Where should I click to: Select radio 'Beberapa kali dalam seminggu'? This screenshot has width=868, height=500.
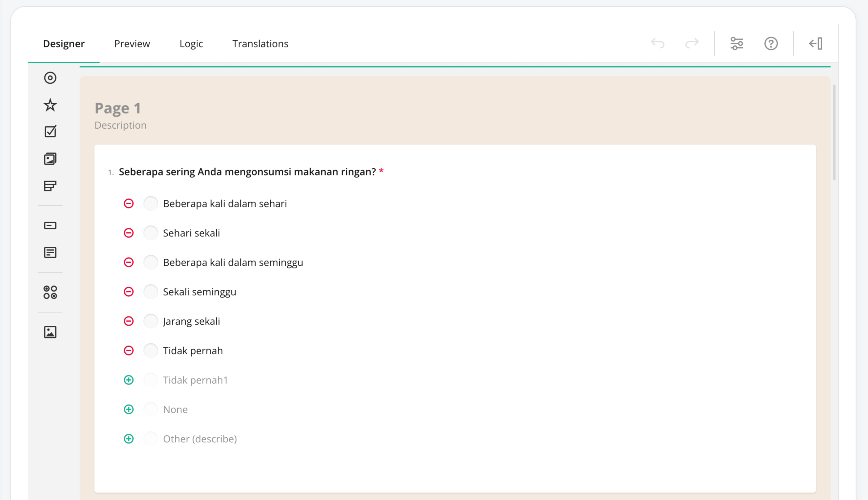(151, 262)
